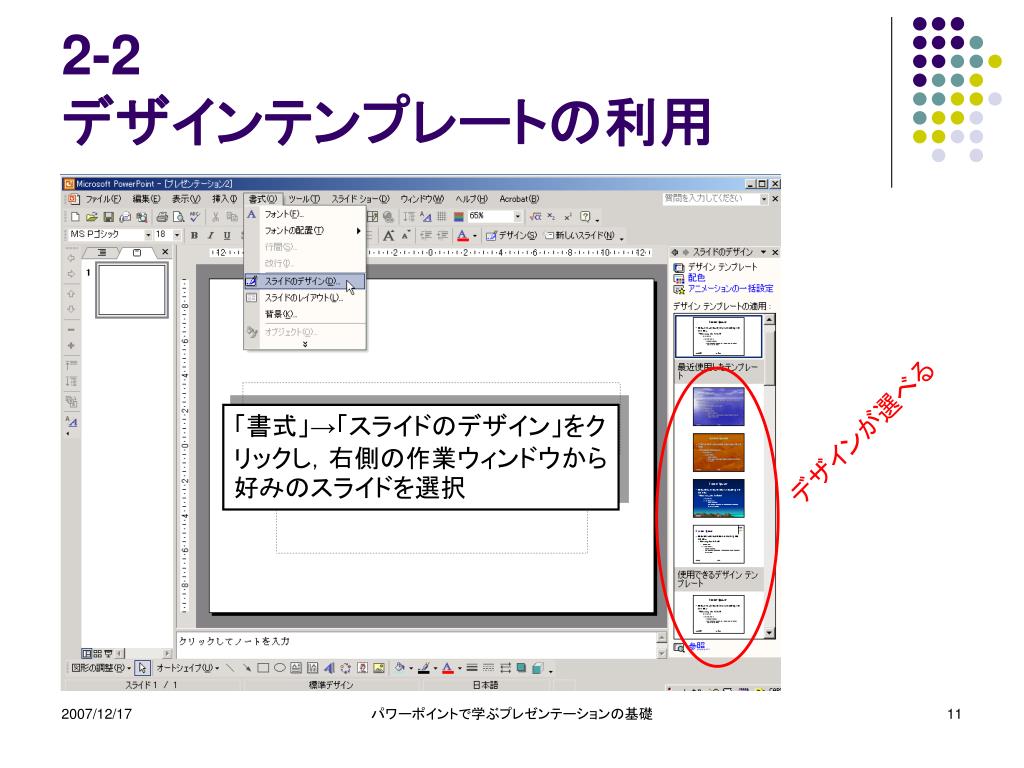This screenshot has width=1024, height=768.
Task: Click the Normal View icon
Action: pyautogui.click(x=87, y=653)
